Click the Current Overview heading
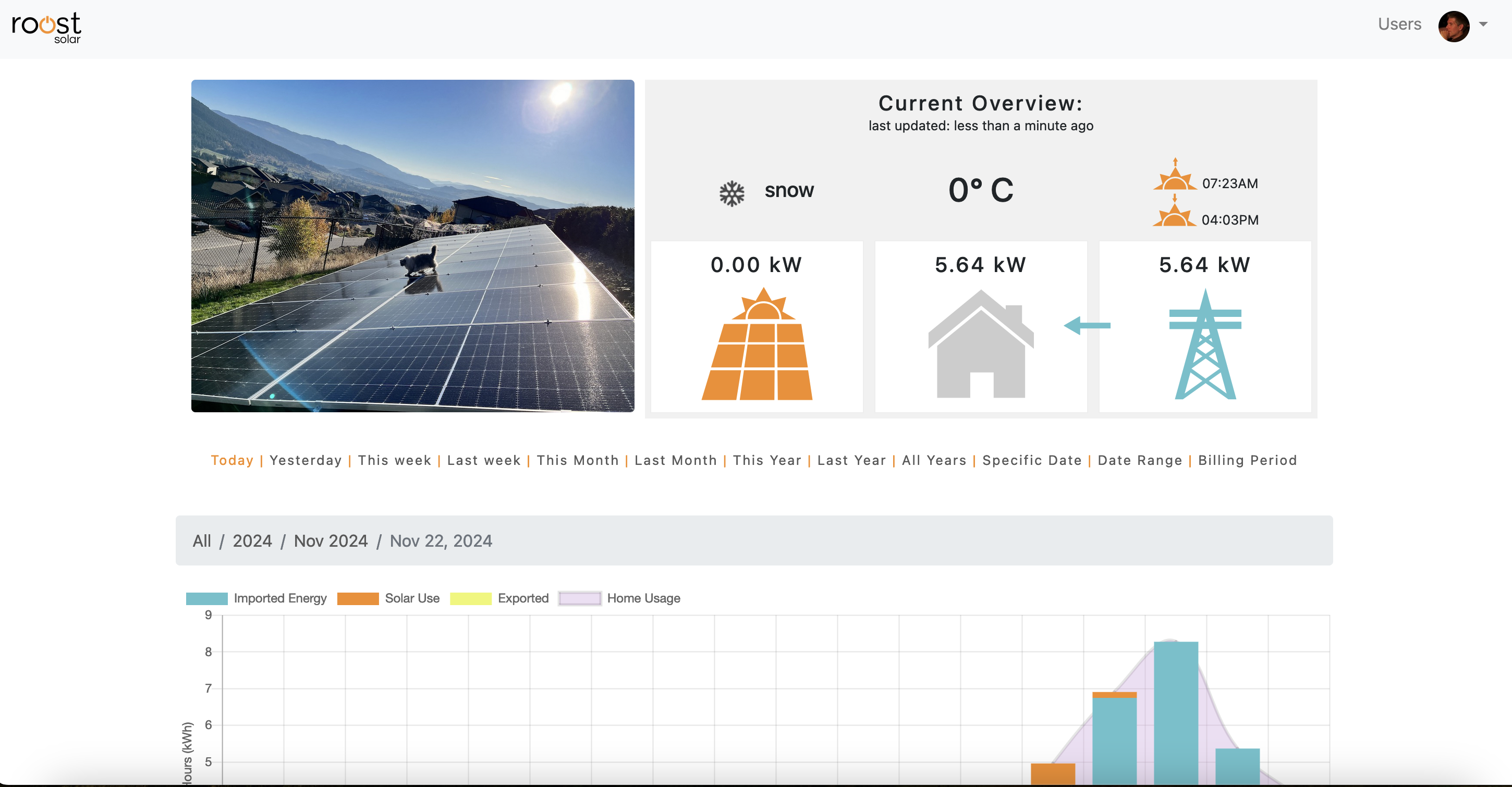Screen dimensions: 1512x787 tap(980, 103)
